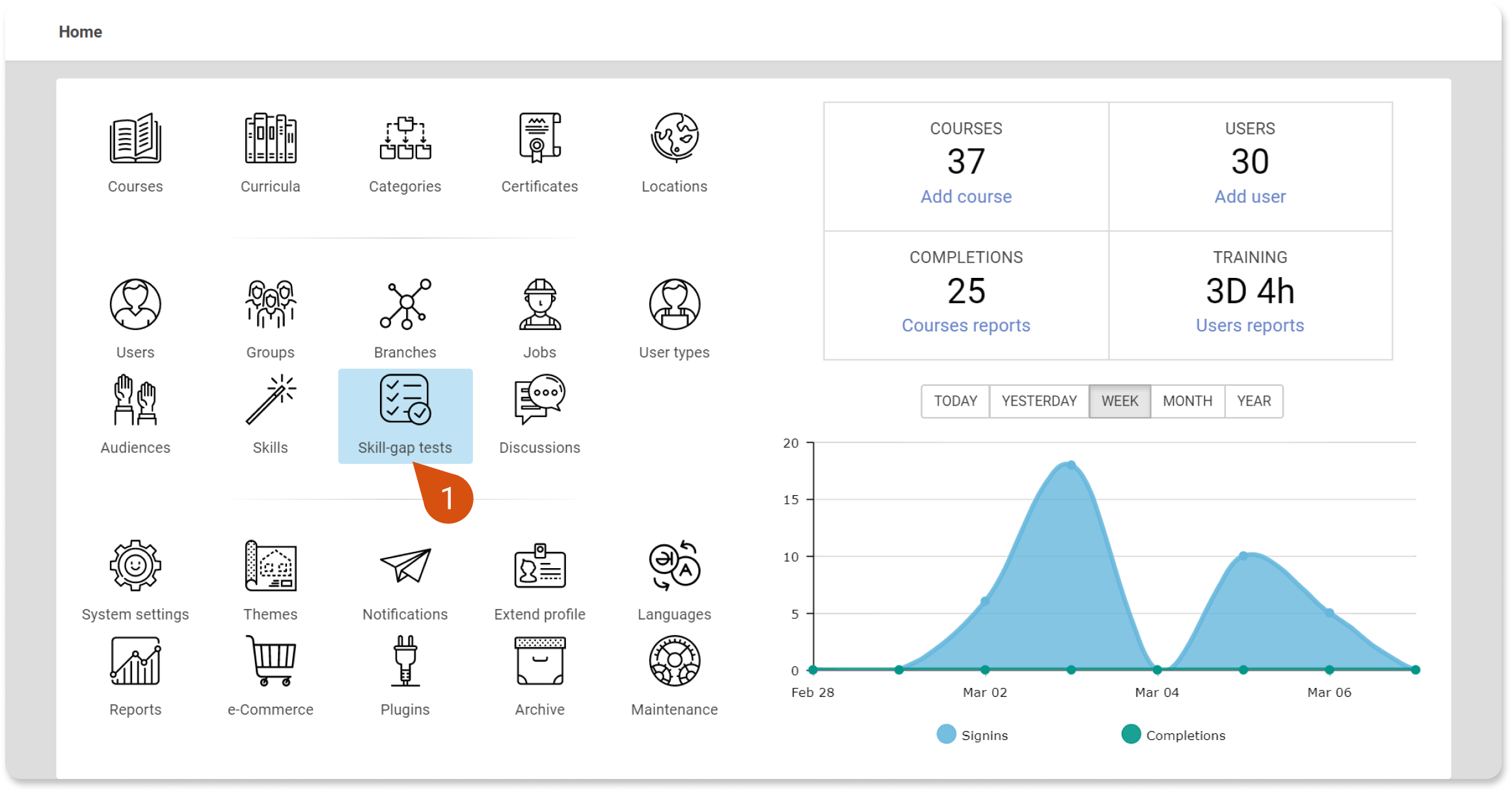Click the Add course link

pos(966,197)
